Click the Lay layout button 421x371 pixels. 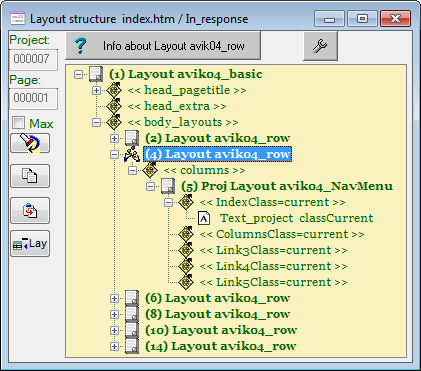coord(30,244)
